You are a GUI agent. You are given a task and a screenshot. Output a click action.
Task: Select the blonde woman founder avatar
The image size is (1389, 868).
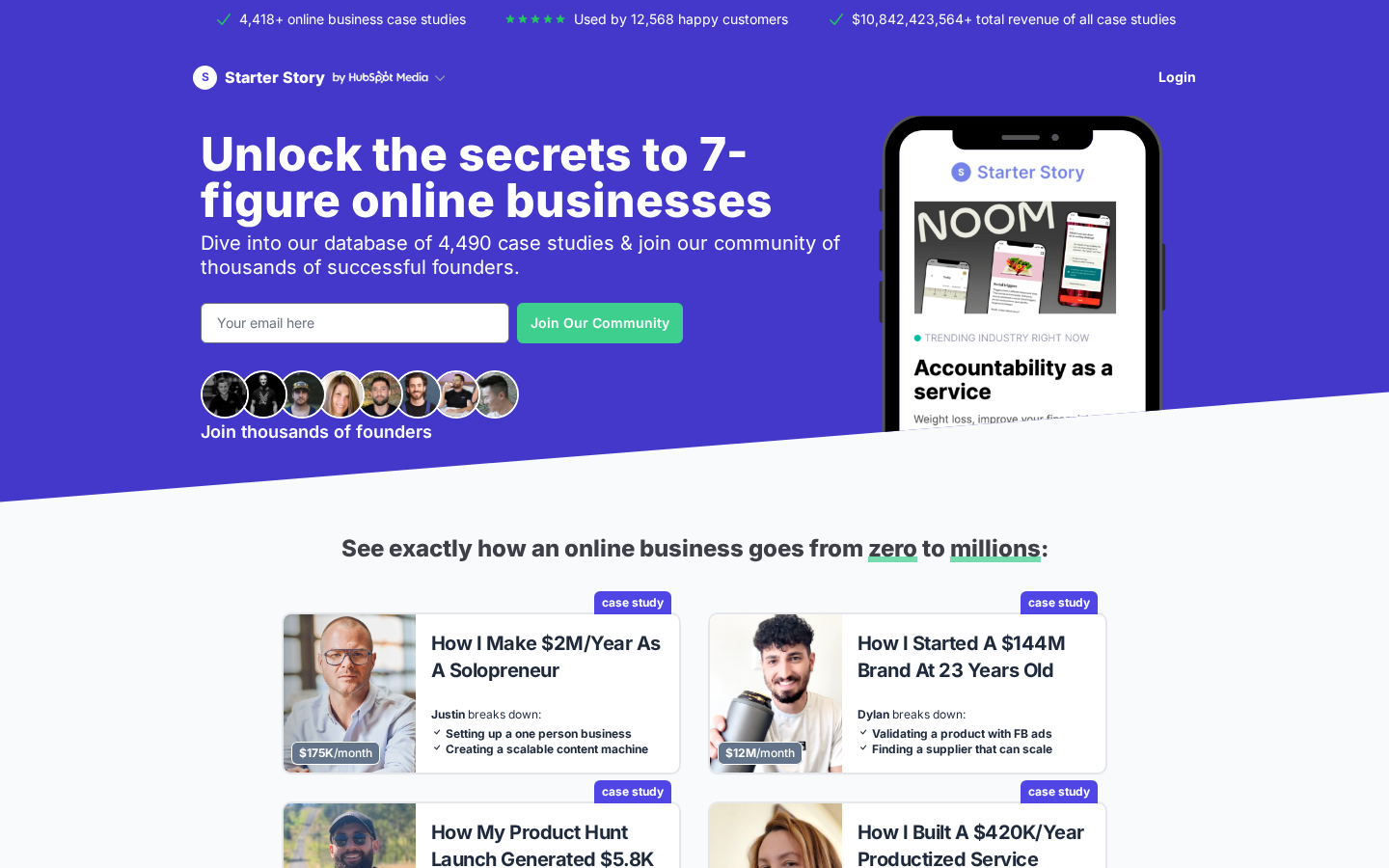[x=341, y=394]
